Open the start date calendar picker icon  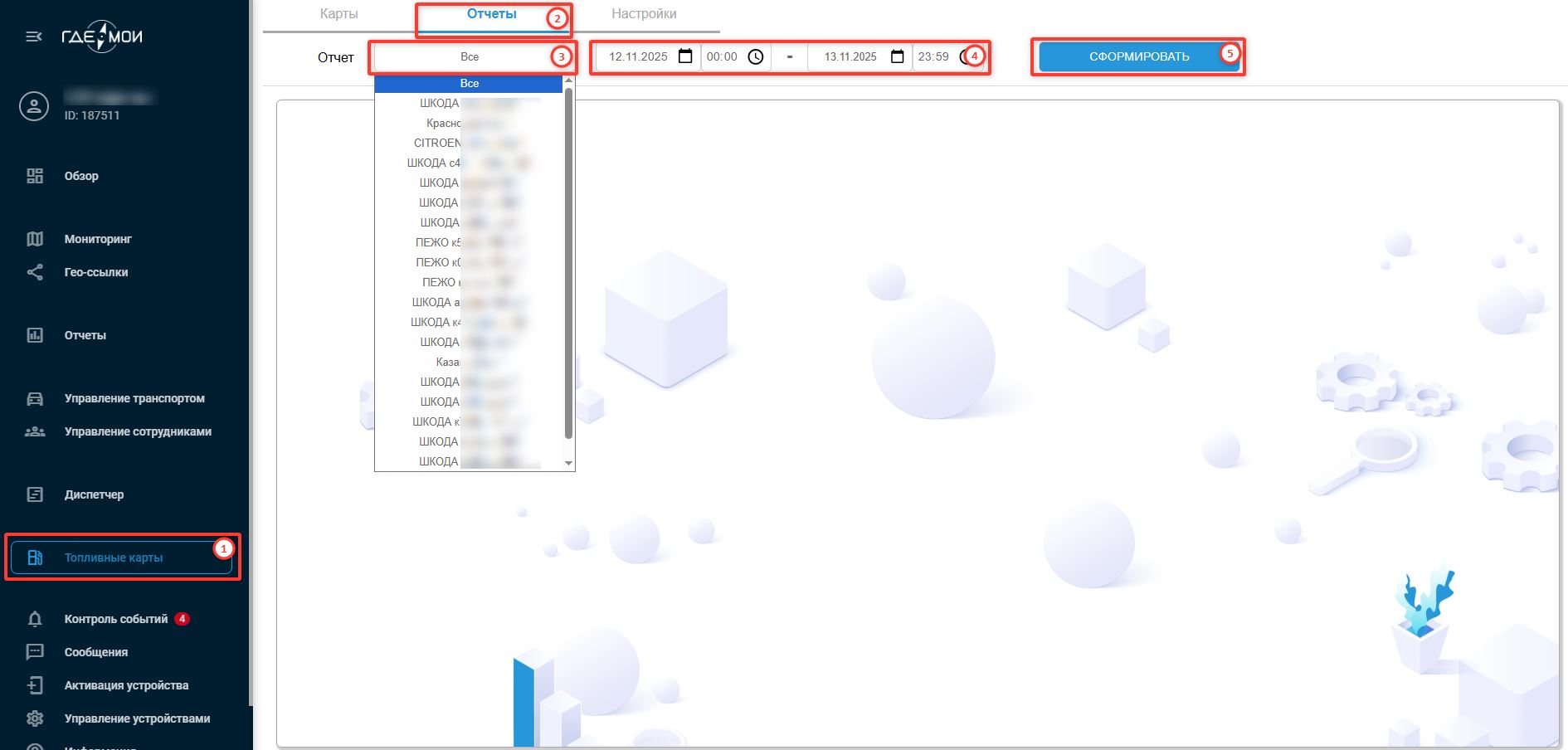click(x=685, y=56)
